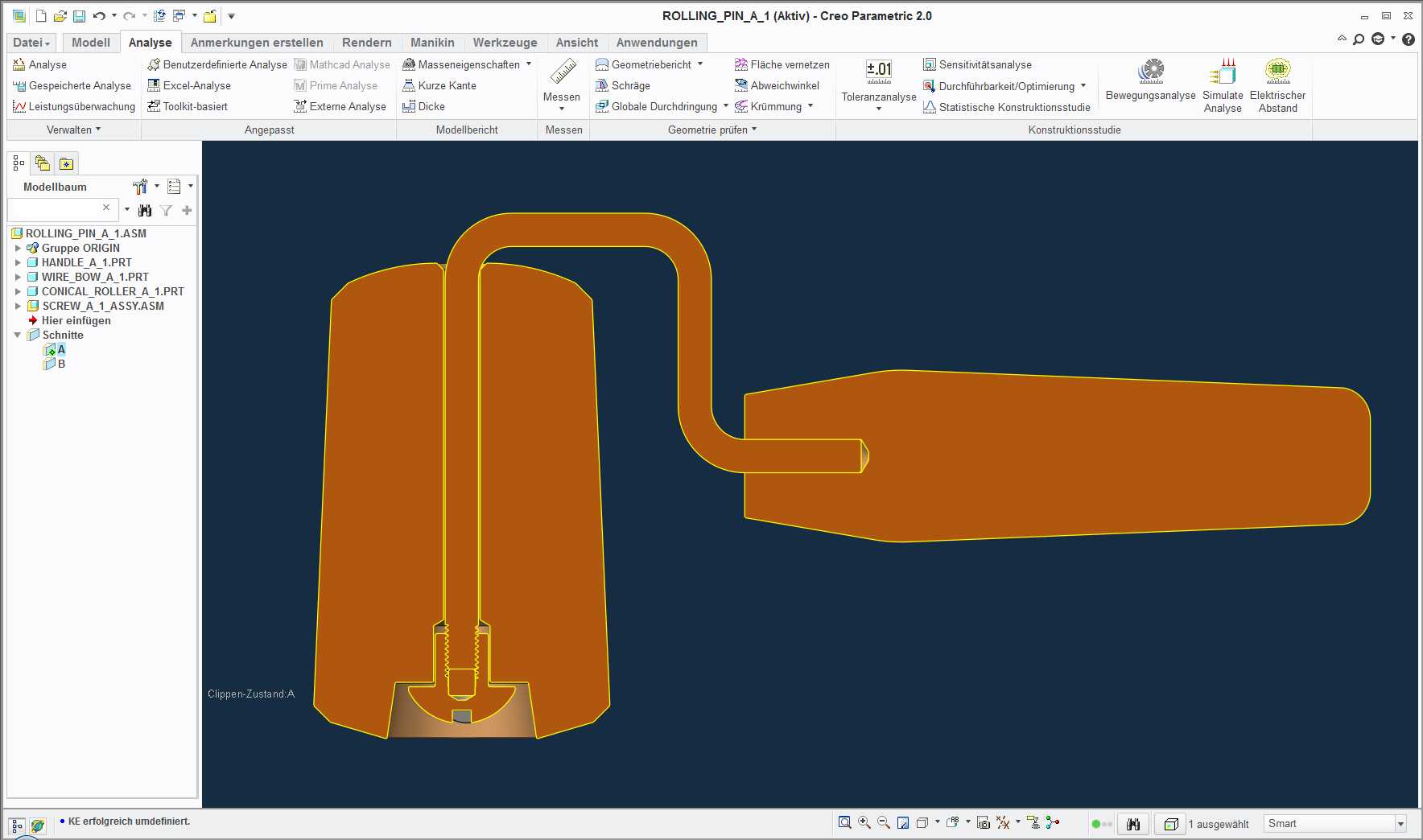Viewport: 1423px width, 840px height.
Task: Open Simulate Analyse
Action: pos(1223,85)
